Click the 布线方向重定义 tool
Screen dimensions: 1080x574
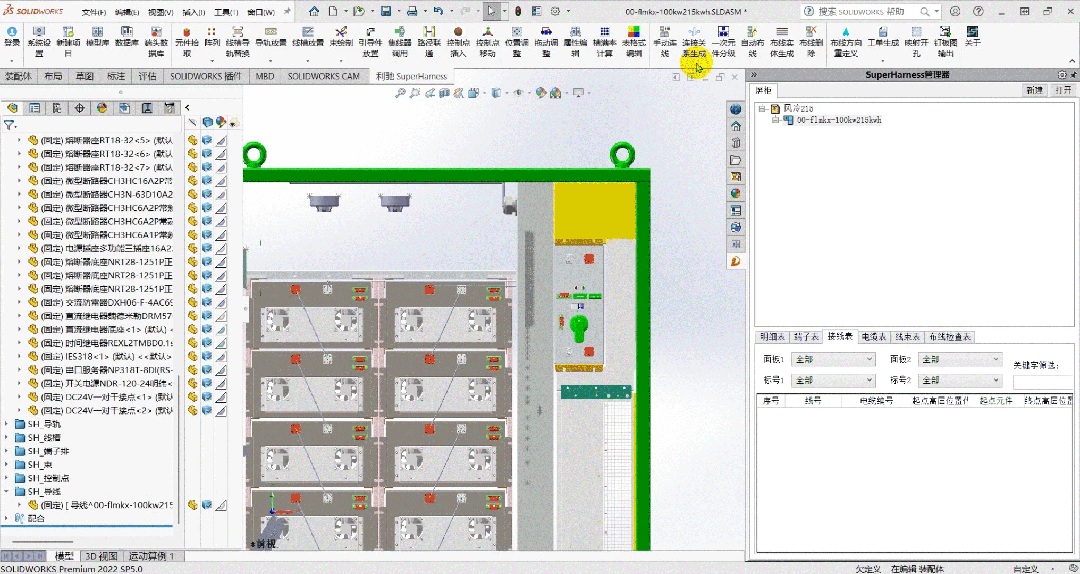(x=845, y=41)
